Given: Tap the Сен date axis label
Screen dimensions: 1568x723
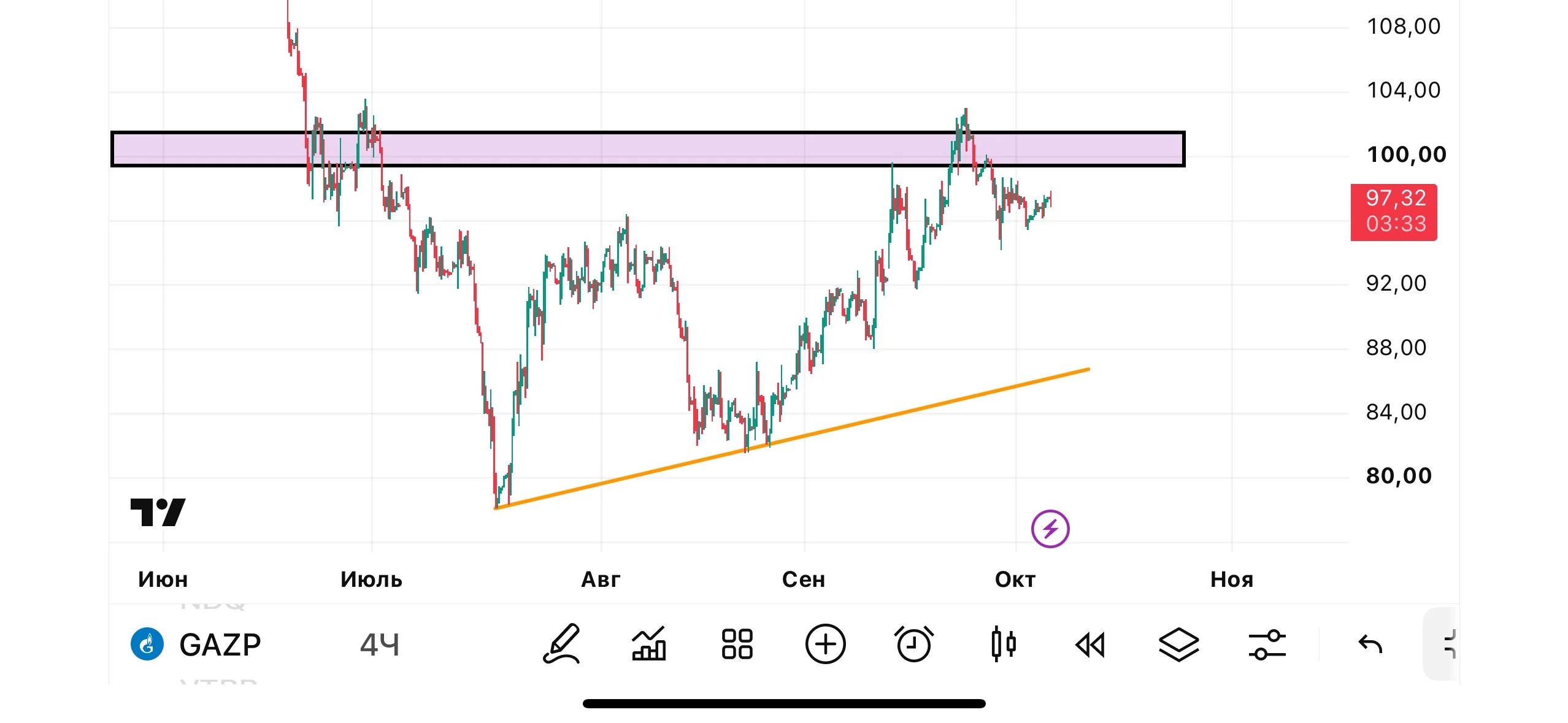Looking at the screenshot, I should (804, 580).
